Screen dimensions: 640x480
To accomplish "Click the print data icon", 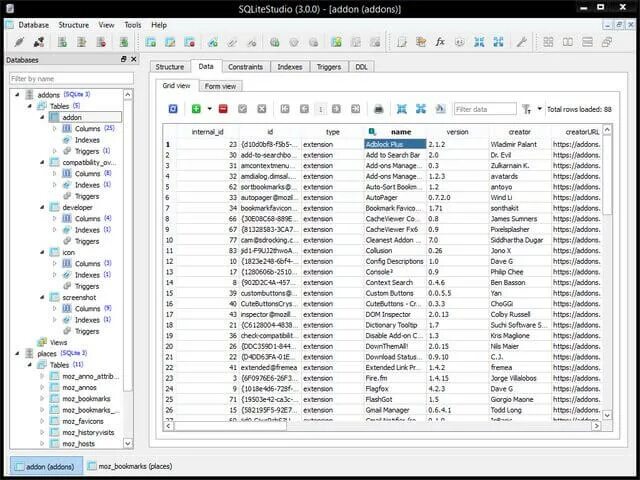I will (379, 109).
